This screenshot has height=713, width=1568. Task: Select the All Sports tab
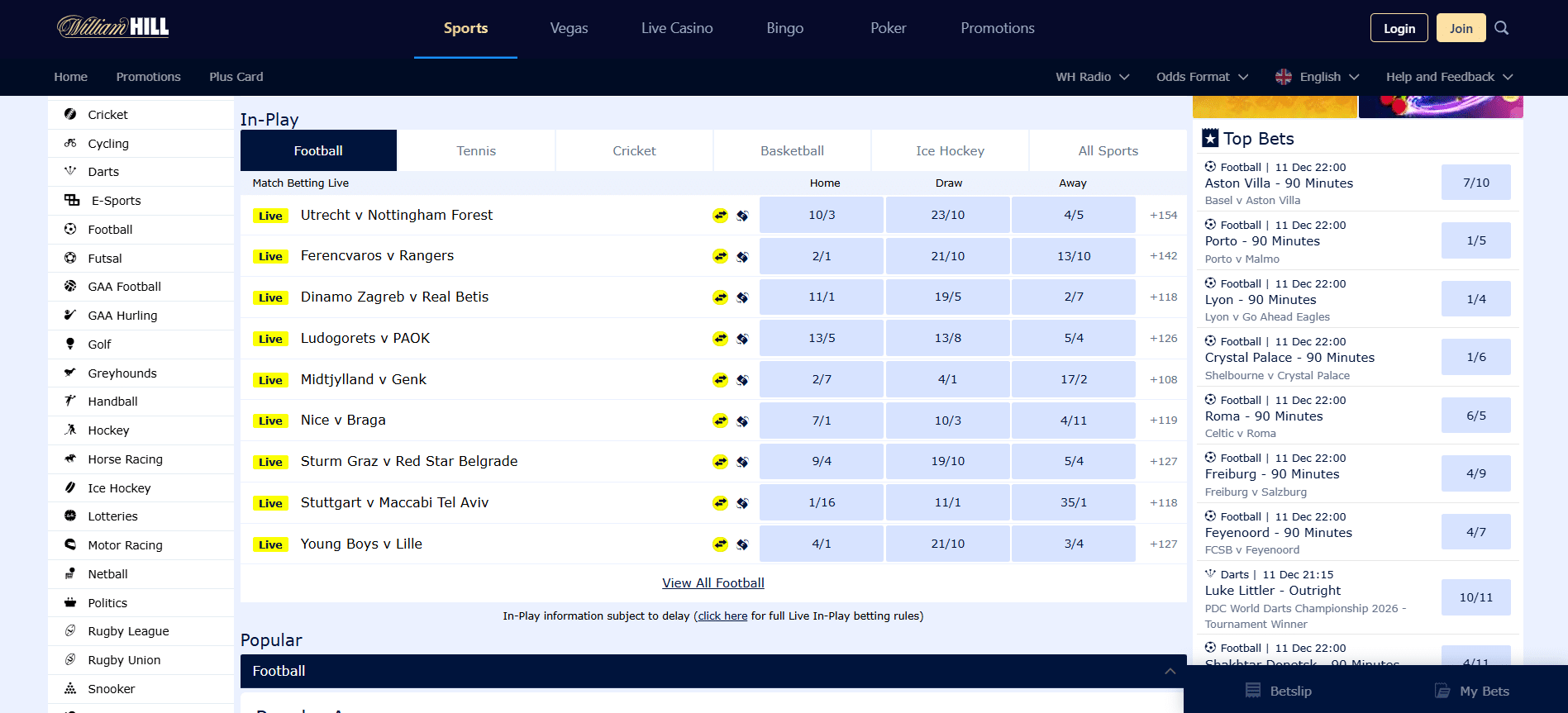(1108, 150)
